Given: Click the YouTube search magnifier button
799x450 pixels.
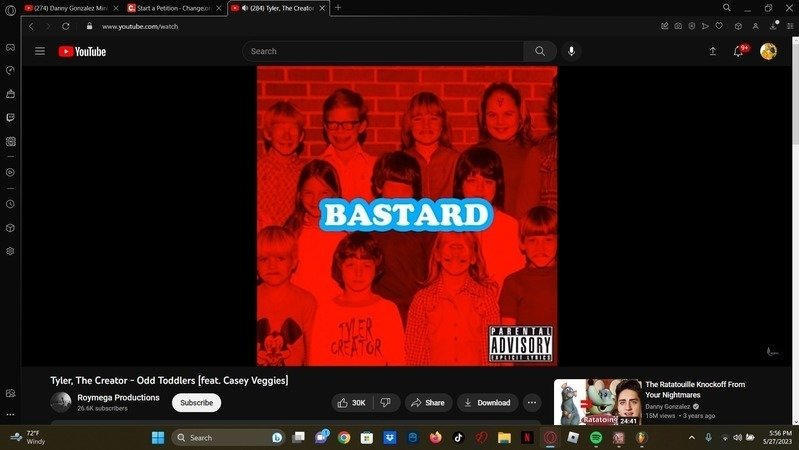Looking at the screenshot, I should [x=540, y=51].
